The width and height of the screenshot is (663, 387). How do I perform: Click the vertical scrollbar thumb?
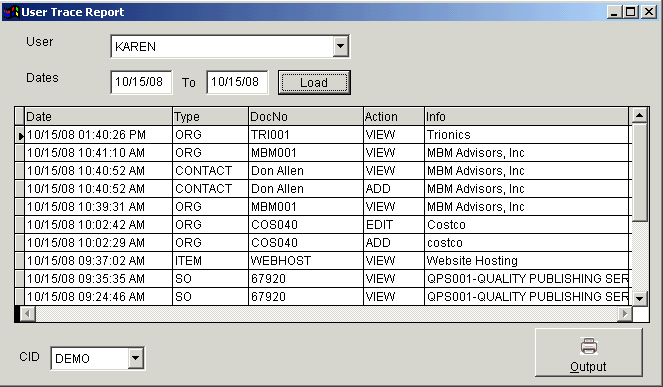[x=639, y=172]
